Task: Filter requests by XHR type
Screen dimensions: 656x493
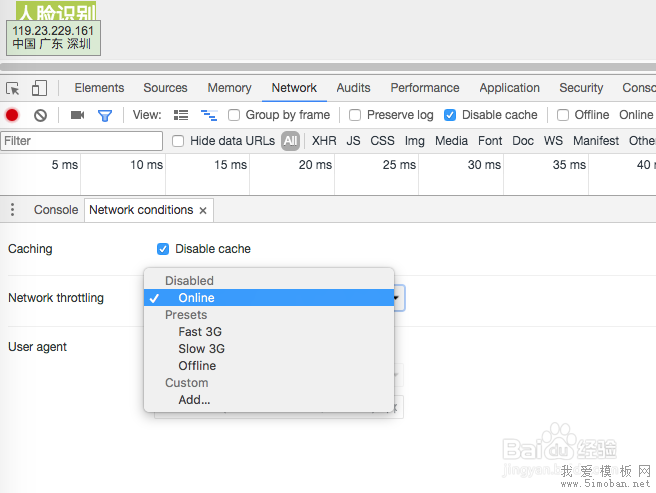Action: point(324,141)
